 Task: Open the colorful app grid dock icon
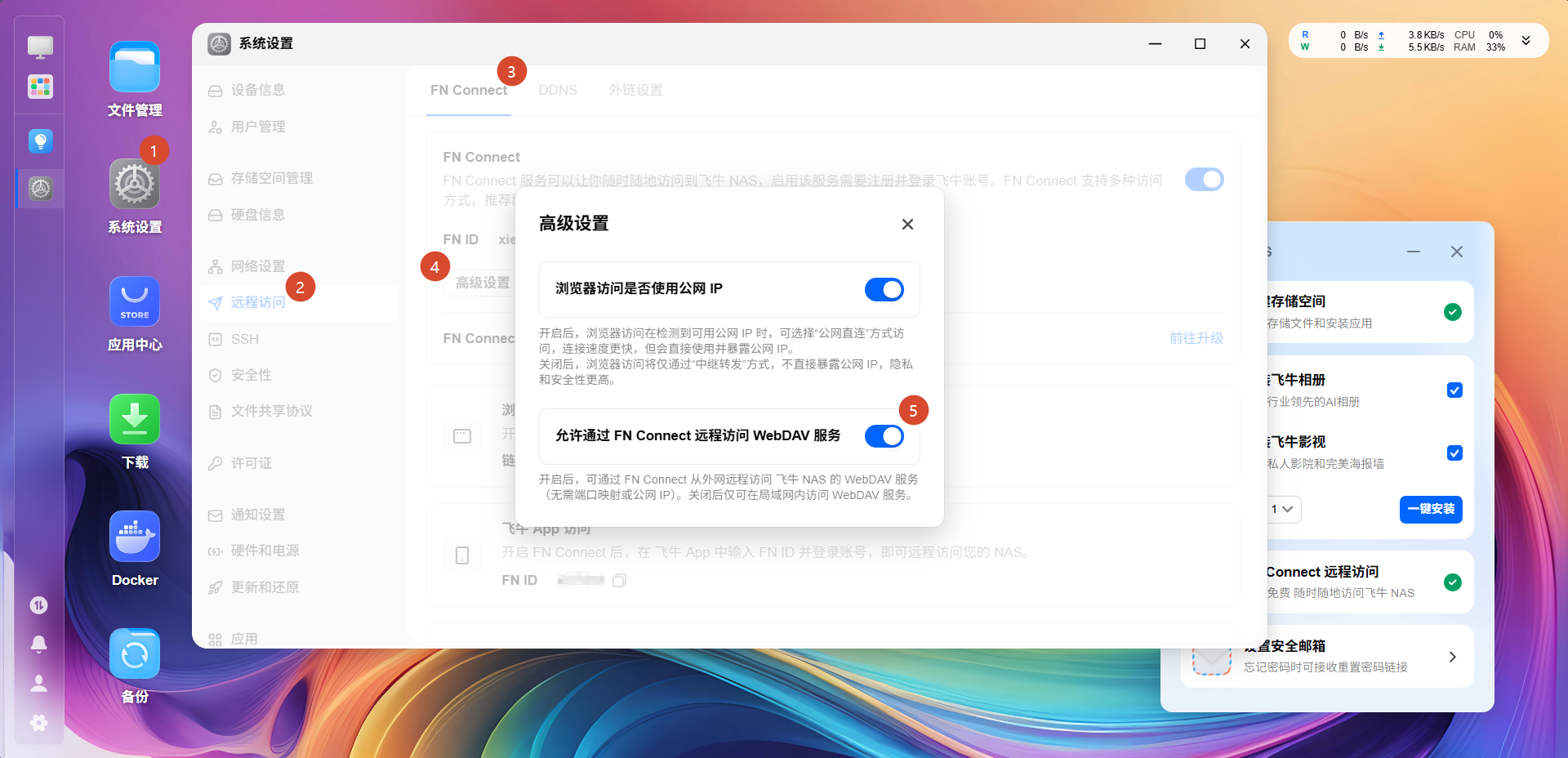(40, 86)
